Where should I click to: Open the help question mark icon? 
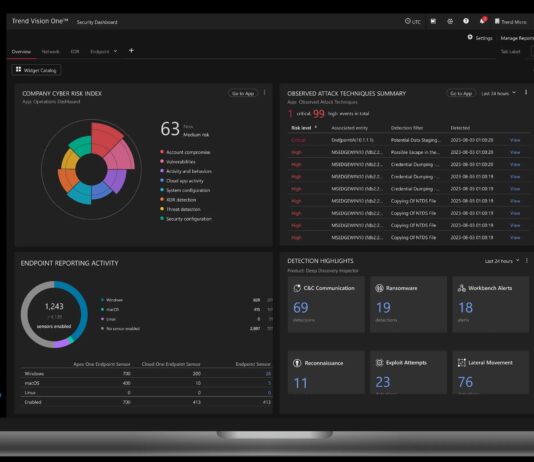[466, 21]
